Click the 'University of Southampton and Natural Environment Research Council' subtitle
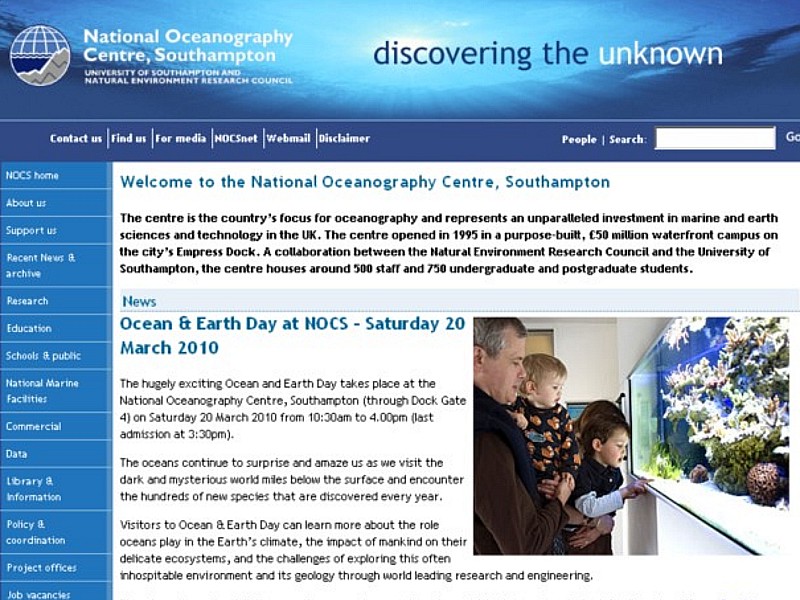The height and width of the screenshot is (600, 800). [188, 77]
